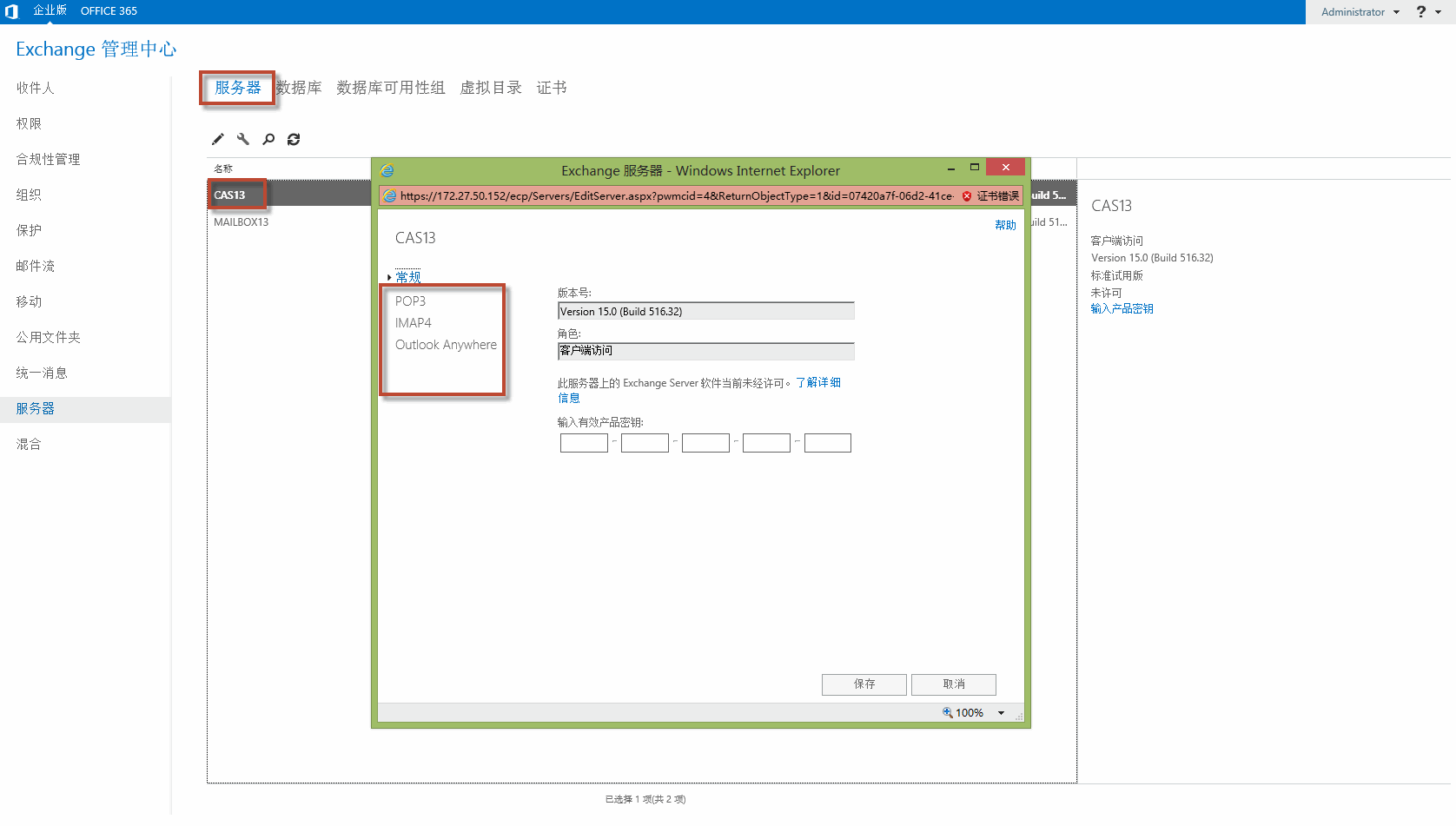Select OFFICE 365 in the top bar
The height and width of the screenshot is (826, 1456).
(109, 11)
